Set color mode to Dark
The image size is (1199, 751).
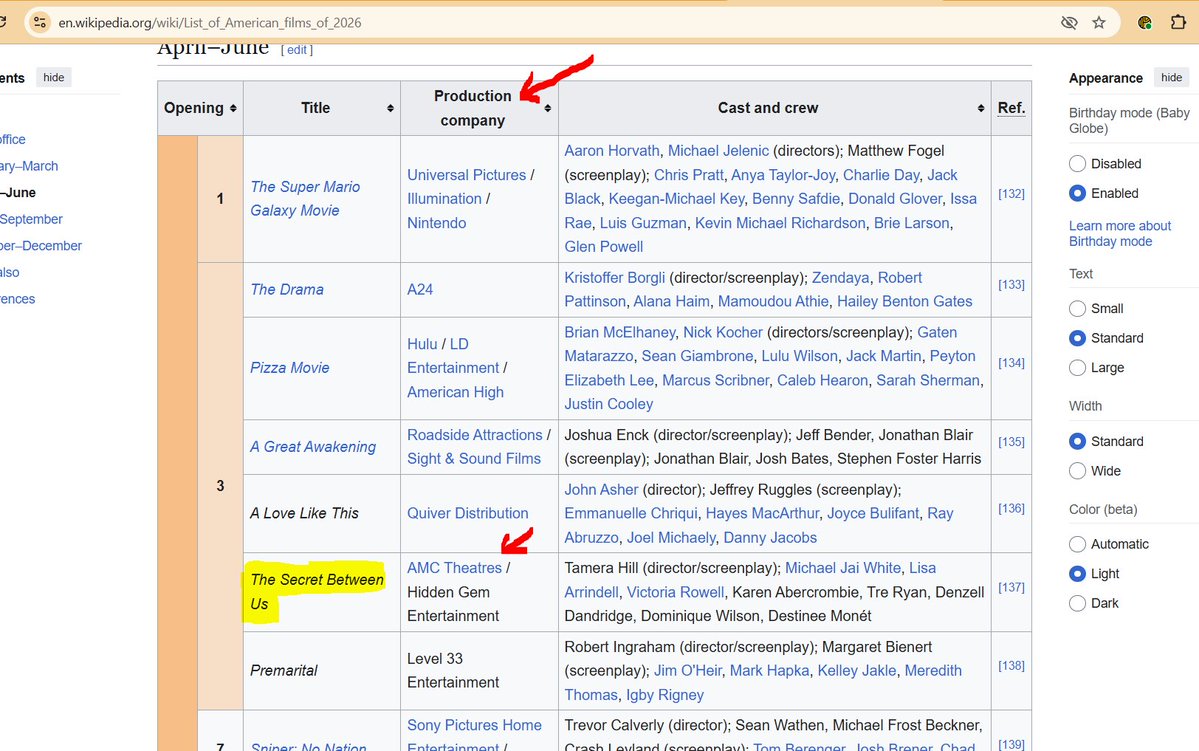point(1077,603)
